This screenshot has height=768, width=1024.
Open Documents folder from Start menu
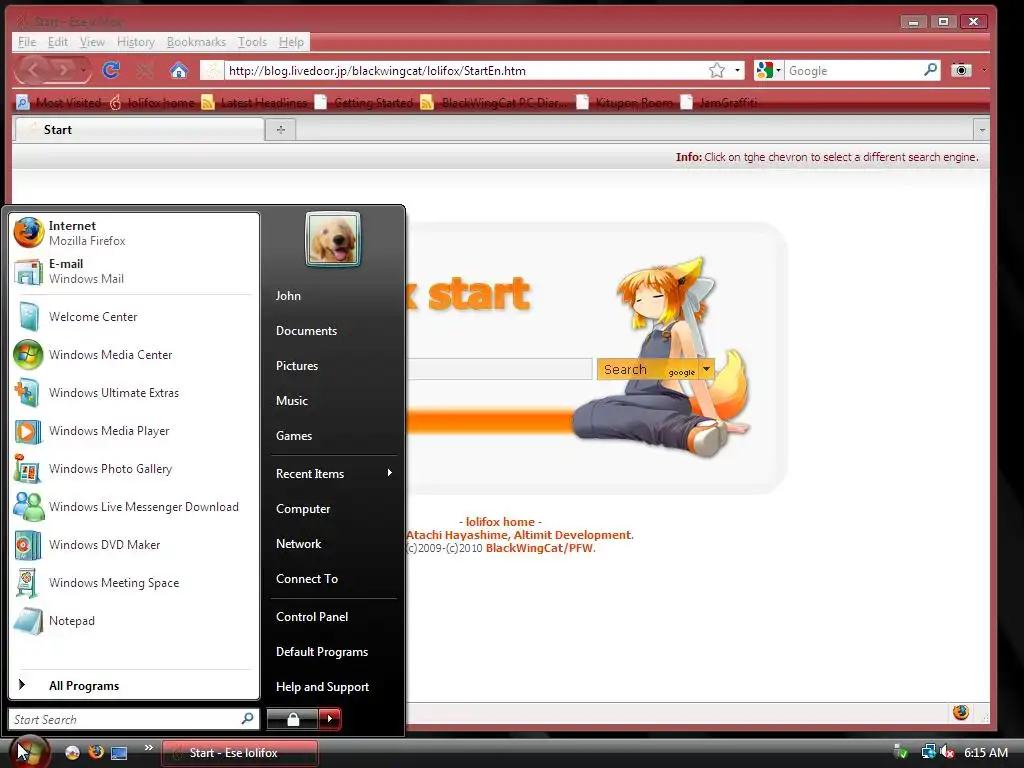coord(333,330)
